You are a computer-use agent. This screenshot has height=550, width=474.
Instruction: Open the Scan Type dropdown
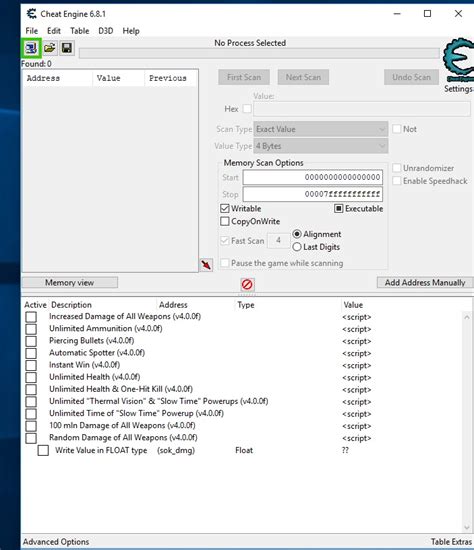pos(321,129)
